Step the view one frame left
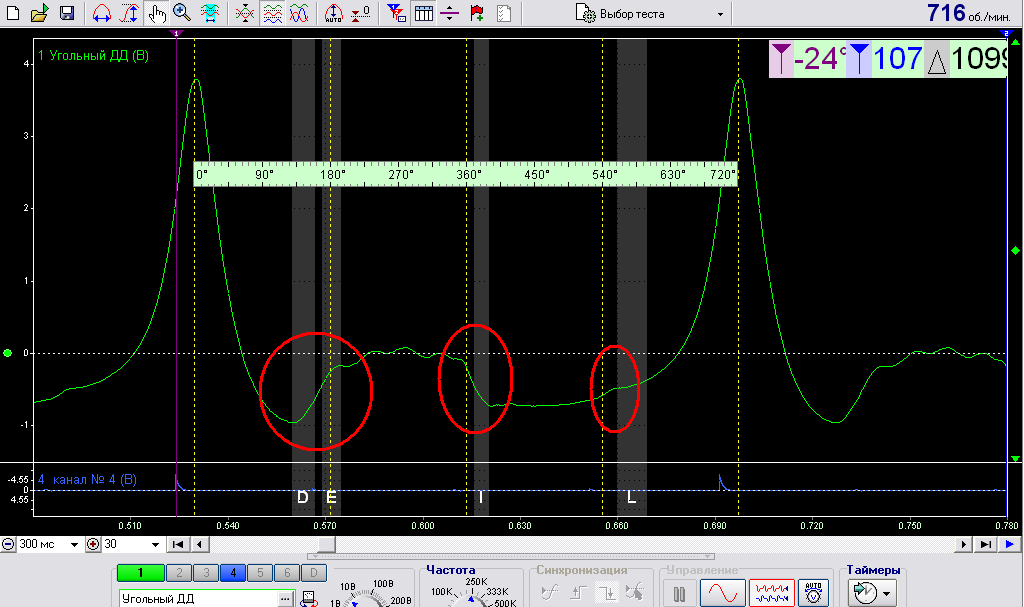This screenshot has height=607, width=1024. pos(200,544)
